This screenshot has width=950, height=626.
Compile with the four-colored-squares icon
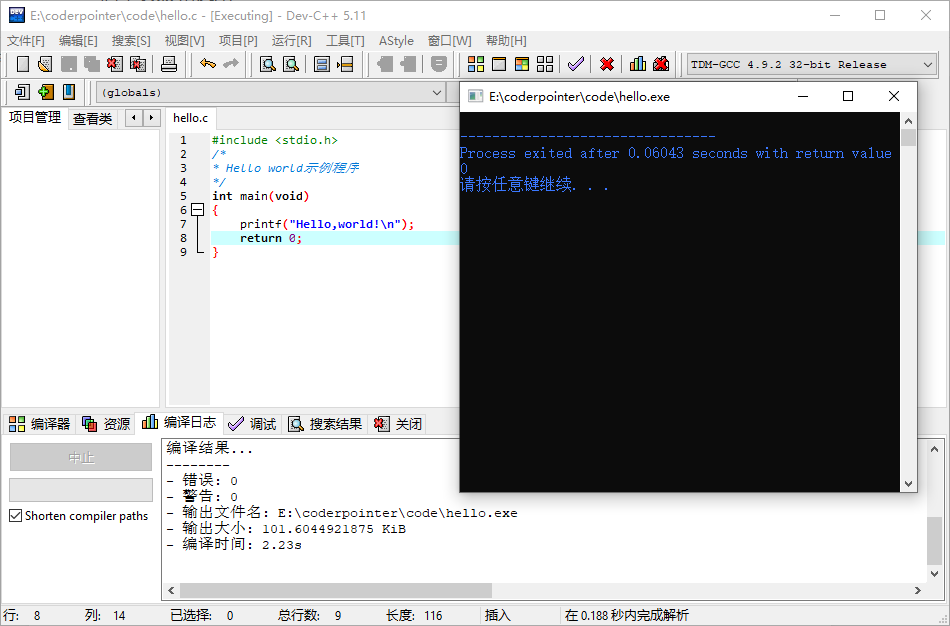(x=476, y=64)
